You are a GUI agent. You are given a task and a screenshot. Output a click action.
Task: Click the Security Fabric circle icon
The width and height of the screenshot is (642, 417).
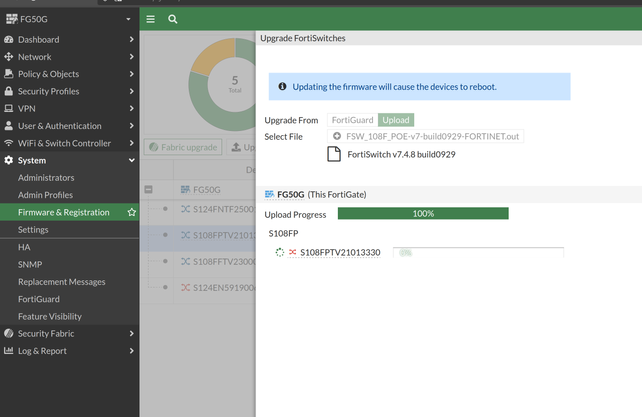(x=9, y=333)
